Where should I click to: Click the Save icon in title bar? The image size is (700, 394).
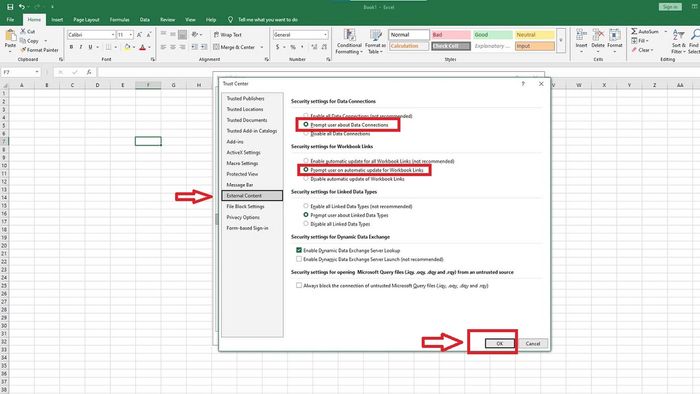point(10,7)
